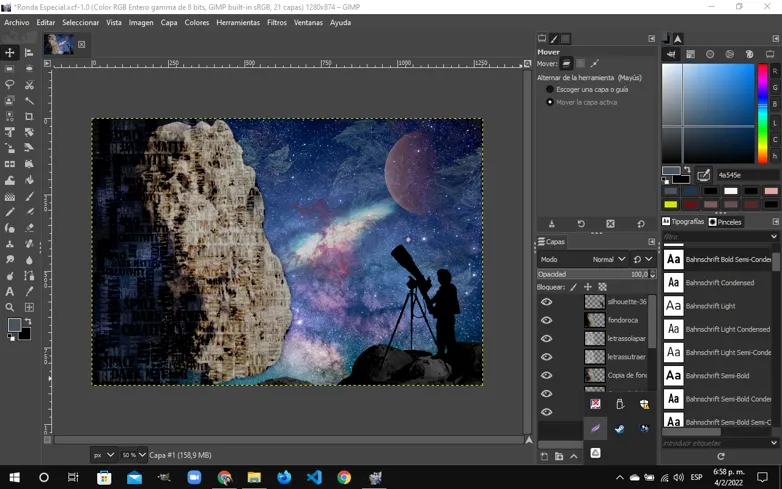Viewport: 782px width, 489px height.
Task: Reset tool options to defaults
Action: click(x=641, y=224)
